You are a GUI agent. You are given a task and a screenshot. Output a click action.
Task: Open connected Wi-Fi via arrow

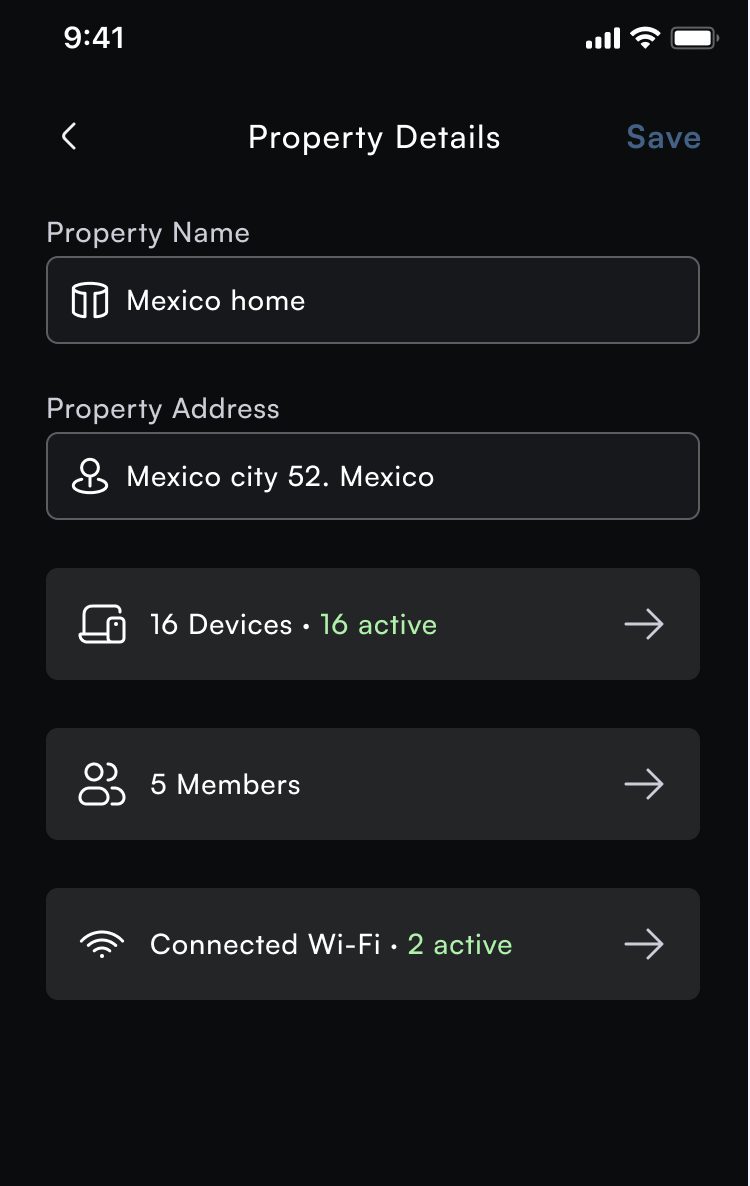[x=644, y=944]
